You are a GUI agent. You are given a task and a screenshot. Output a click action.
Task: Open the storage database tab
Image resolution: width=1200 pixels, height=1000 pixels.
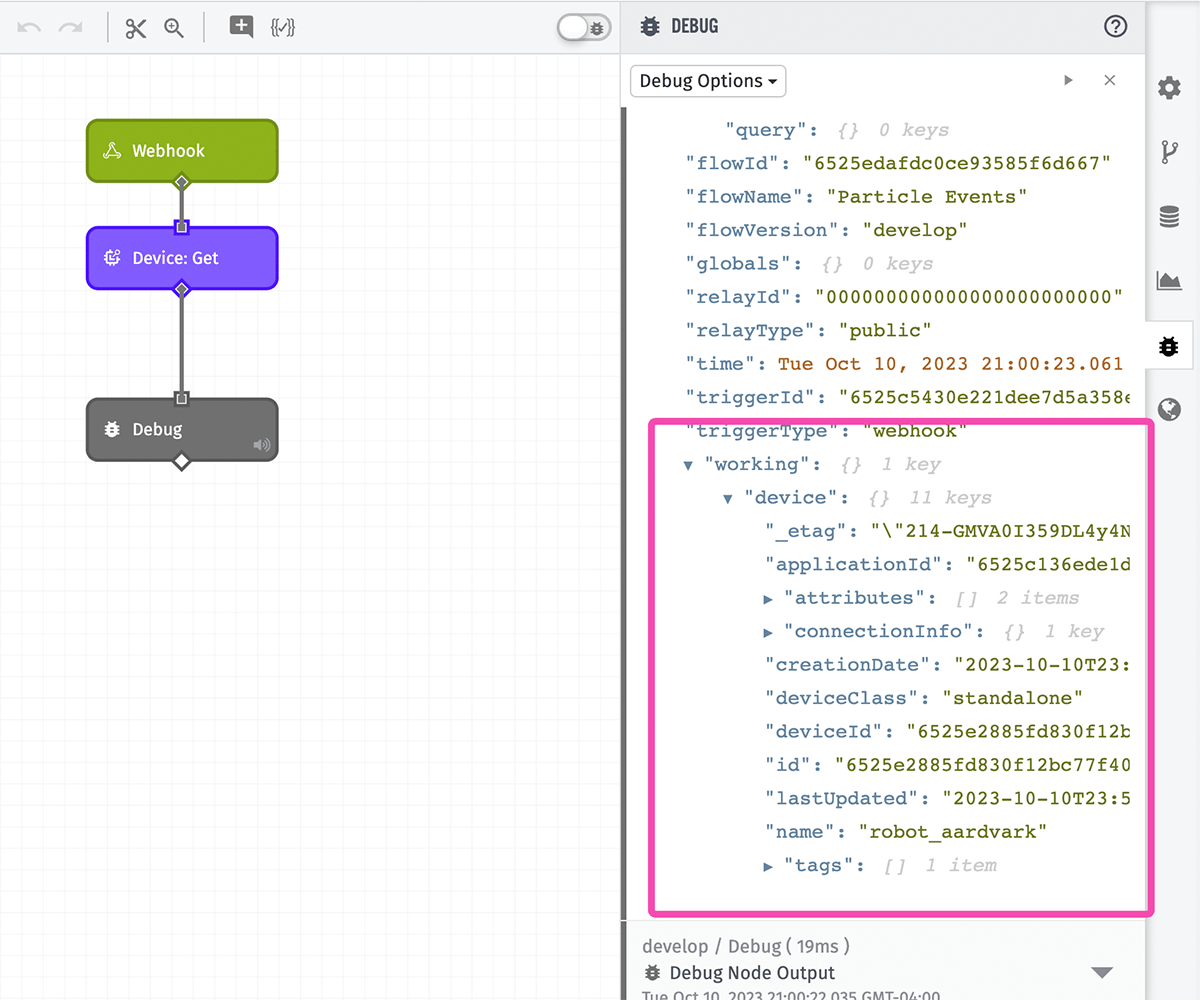pyautogui.click(x=1169, y=216)
